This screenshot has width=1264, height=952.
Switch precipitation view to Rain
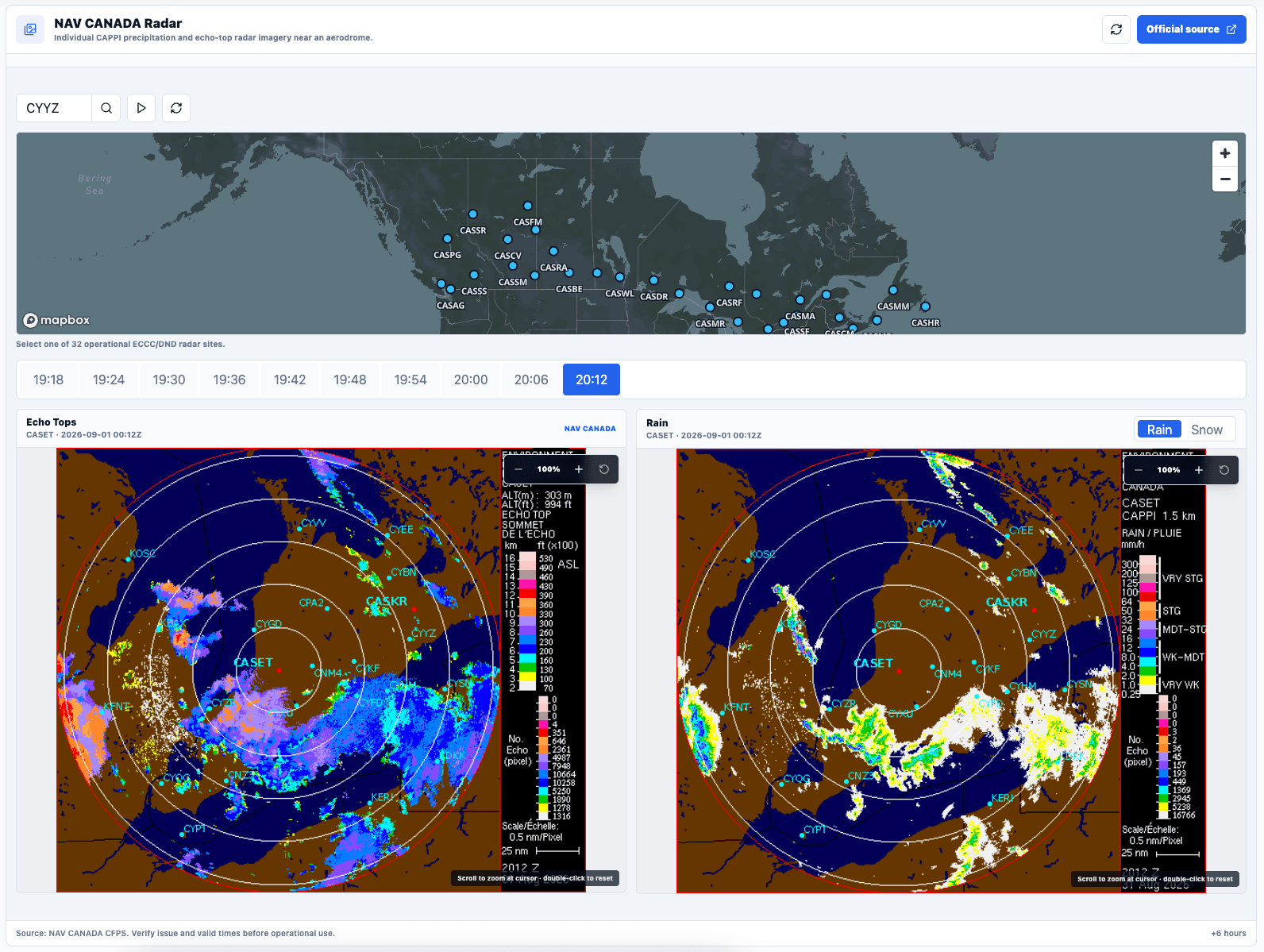1159,430
